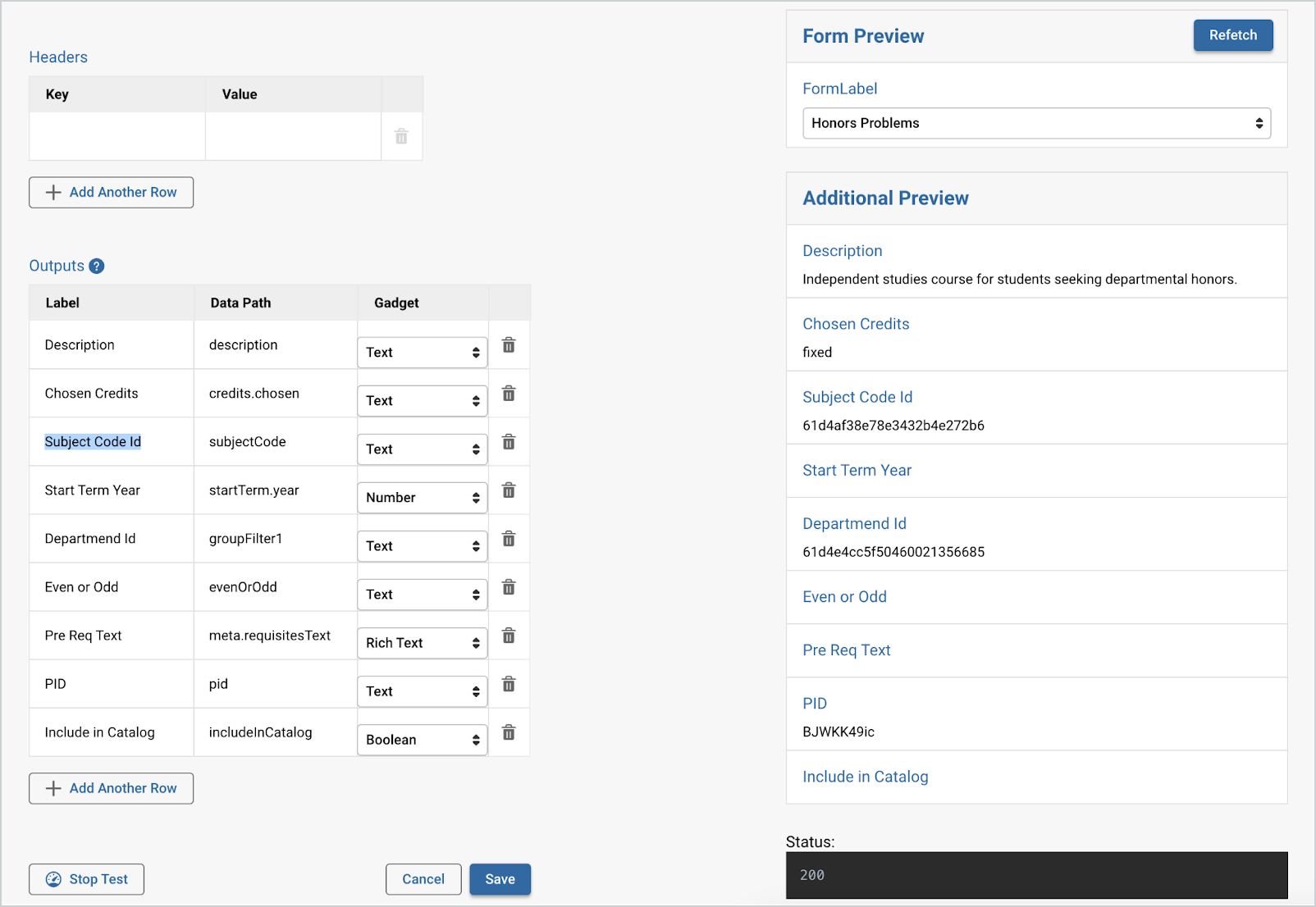This screenshot has height=907, width=1316.
Task: Remove the Chosen Credits output row
Action: (x=509, y=394)
